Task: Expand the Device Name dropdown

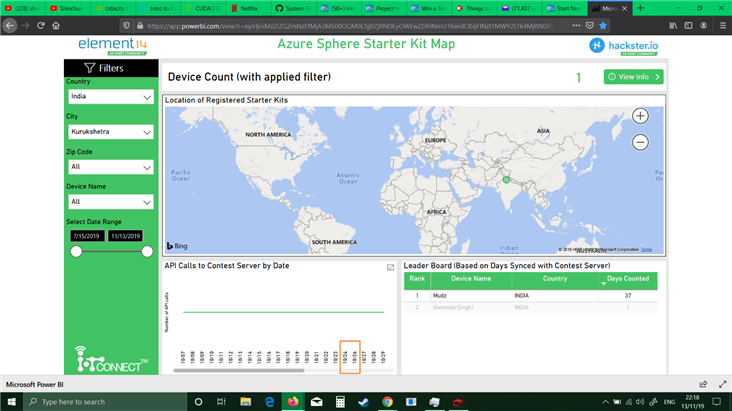Action: [110, 202]
